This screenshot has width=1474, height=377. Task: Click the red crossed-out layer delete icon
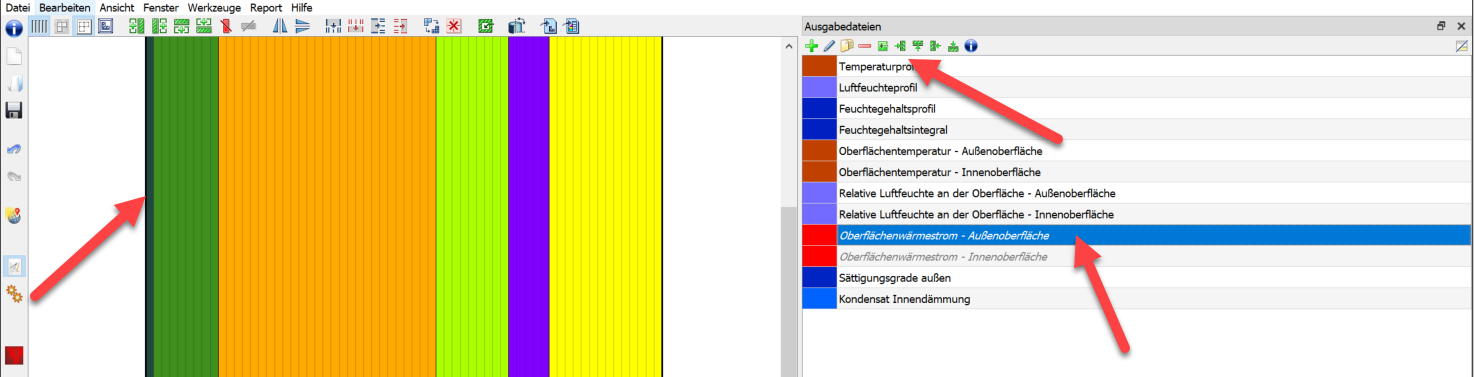(225, 27)
